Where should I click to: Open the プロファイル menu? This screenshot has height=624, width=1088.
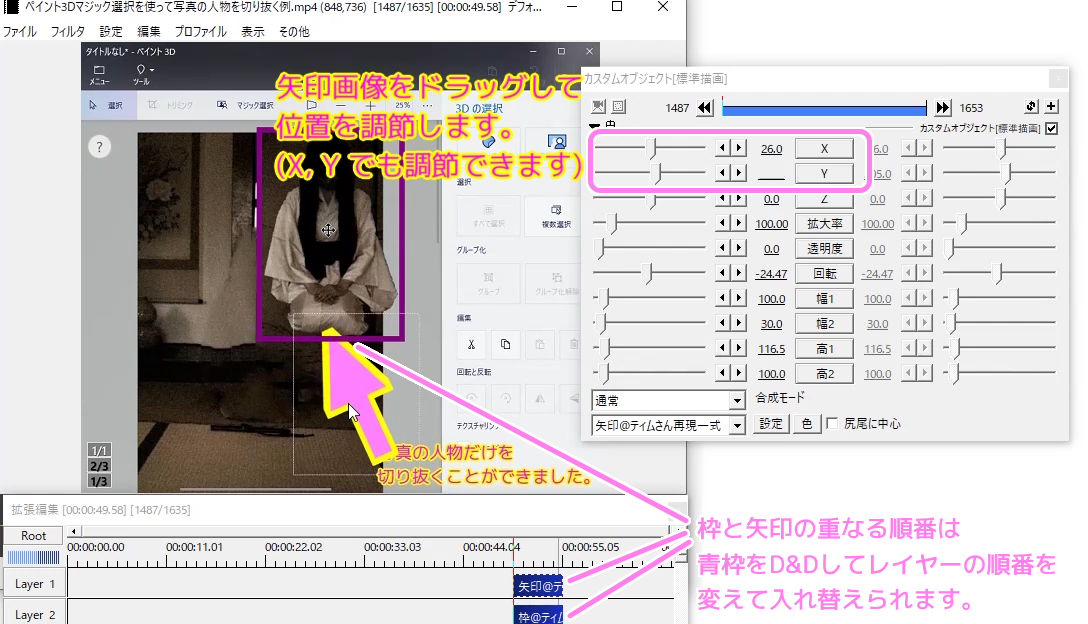click(x=200, y=31)
